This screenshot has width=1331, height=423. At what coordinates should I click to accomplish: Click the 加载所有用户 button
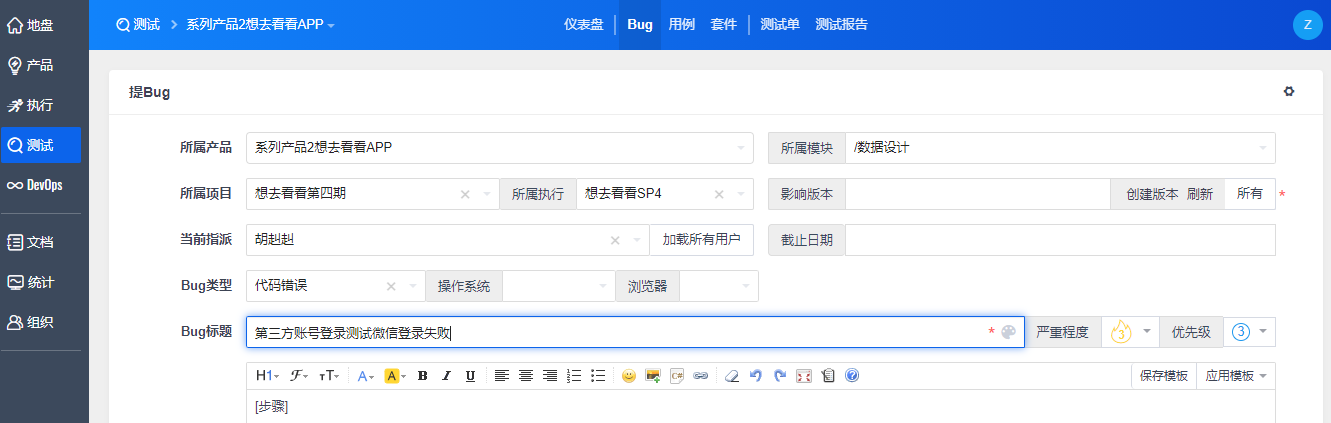[701, 240]
